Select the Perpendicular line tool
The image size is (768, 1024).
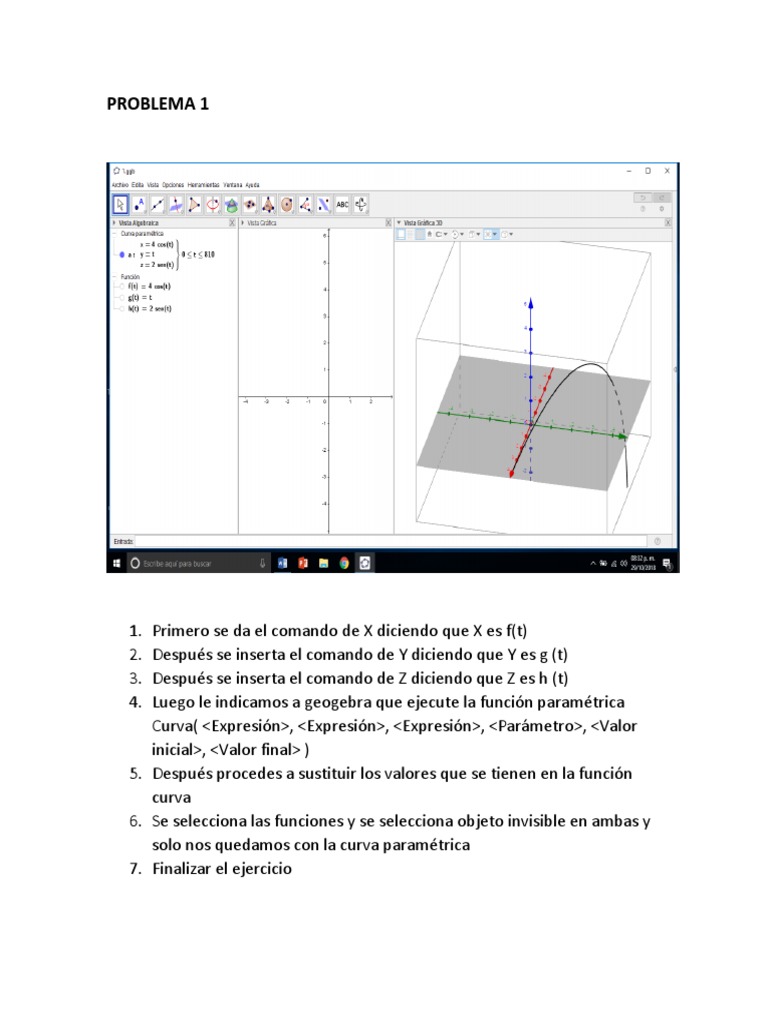pos(176,204)
